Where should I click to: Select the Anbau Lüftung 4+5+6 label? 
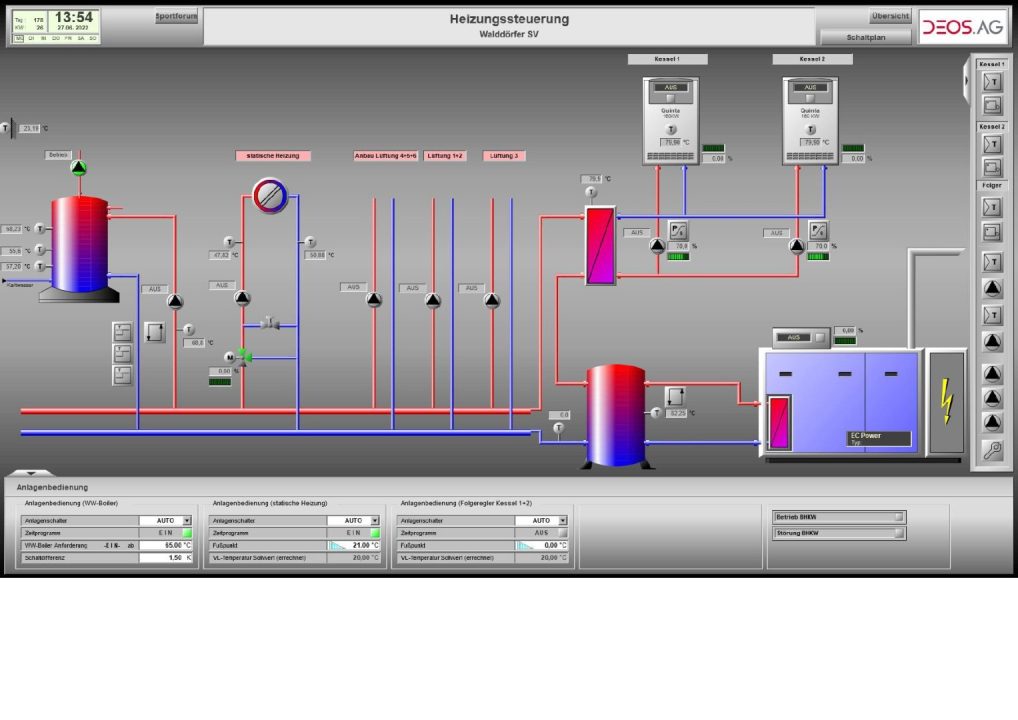point(386,156)
